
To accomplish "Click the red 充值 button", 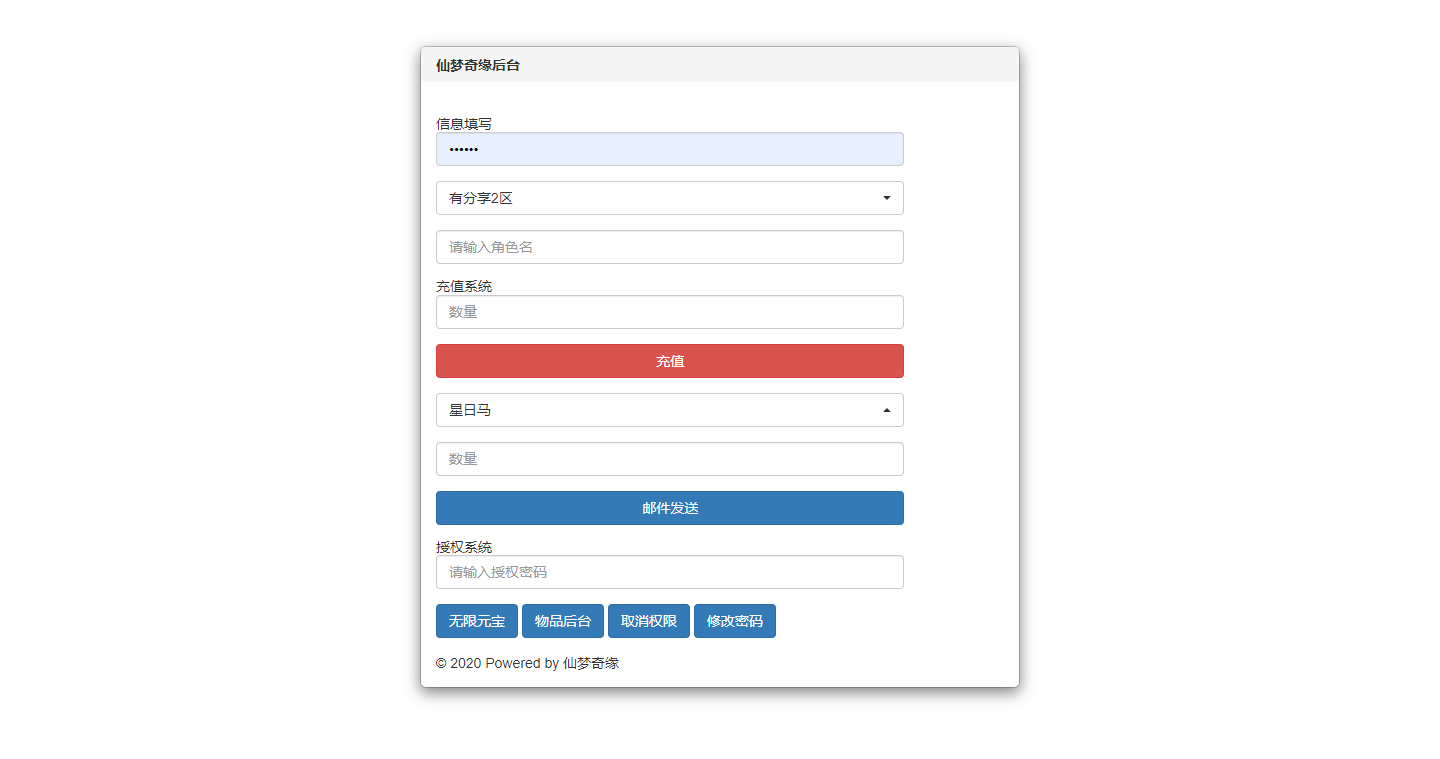I will 670,361.
